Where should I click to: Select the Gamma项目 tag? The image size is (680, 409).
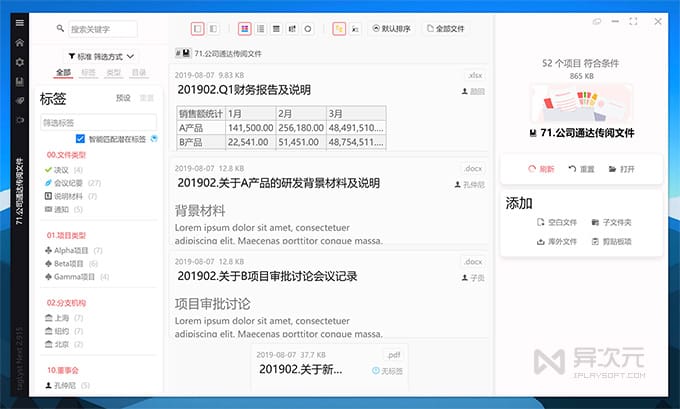click(77, 277)
